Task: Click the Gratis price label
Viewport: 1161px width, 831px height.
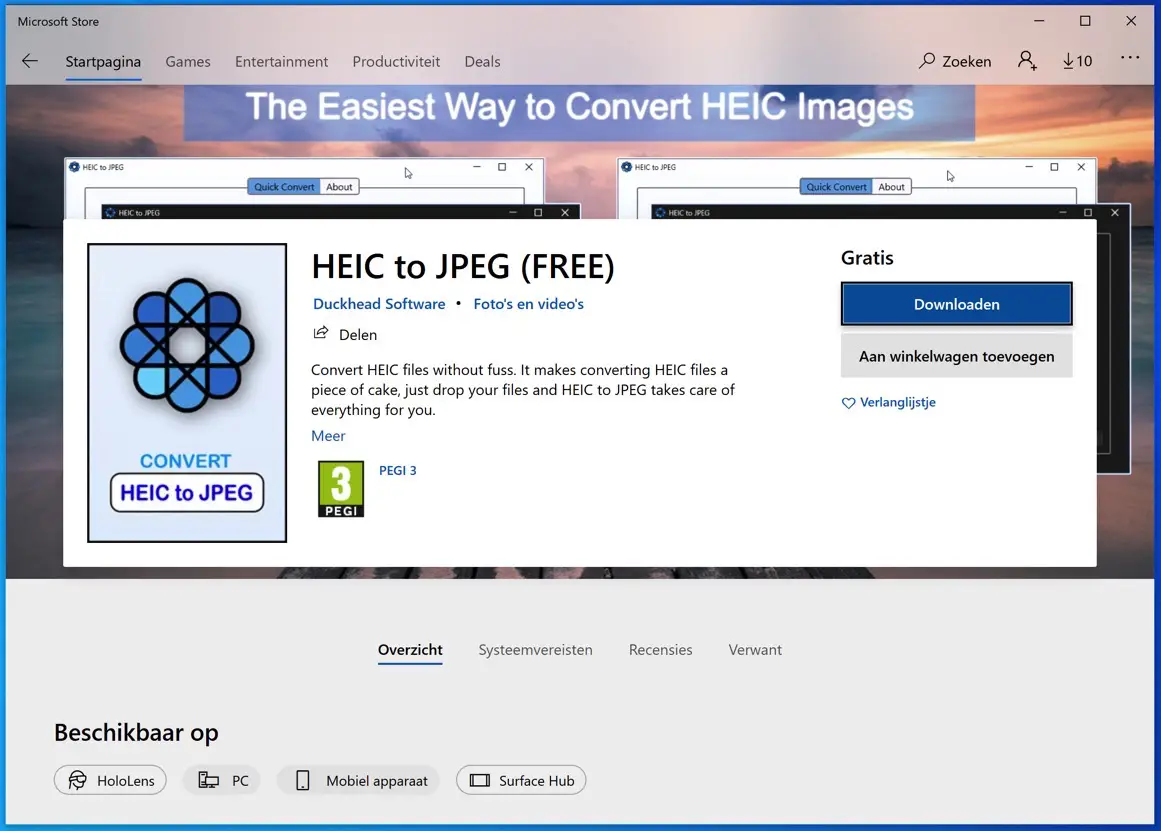Action: (x=867, y=258)
